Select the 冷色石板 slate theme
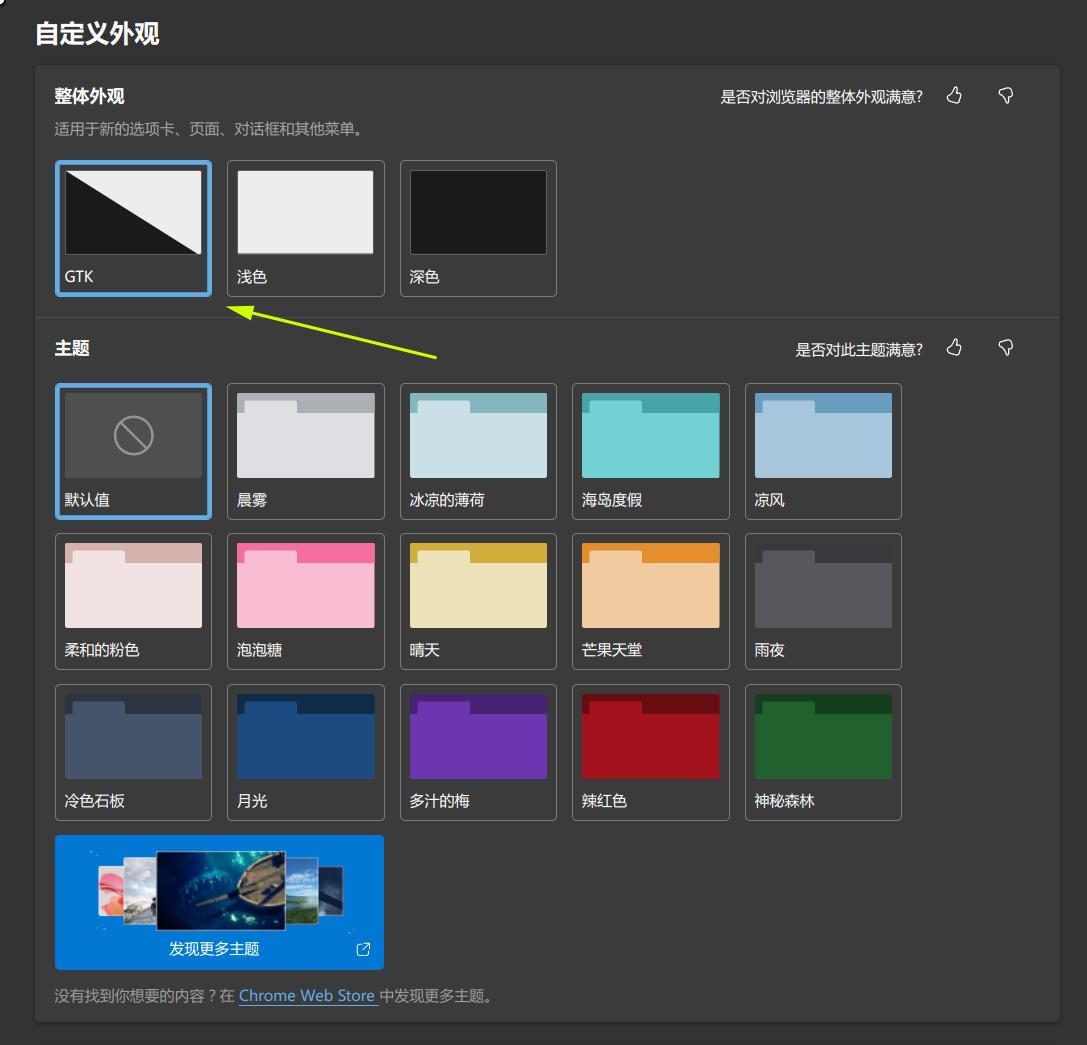 point(133,752)
